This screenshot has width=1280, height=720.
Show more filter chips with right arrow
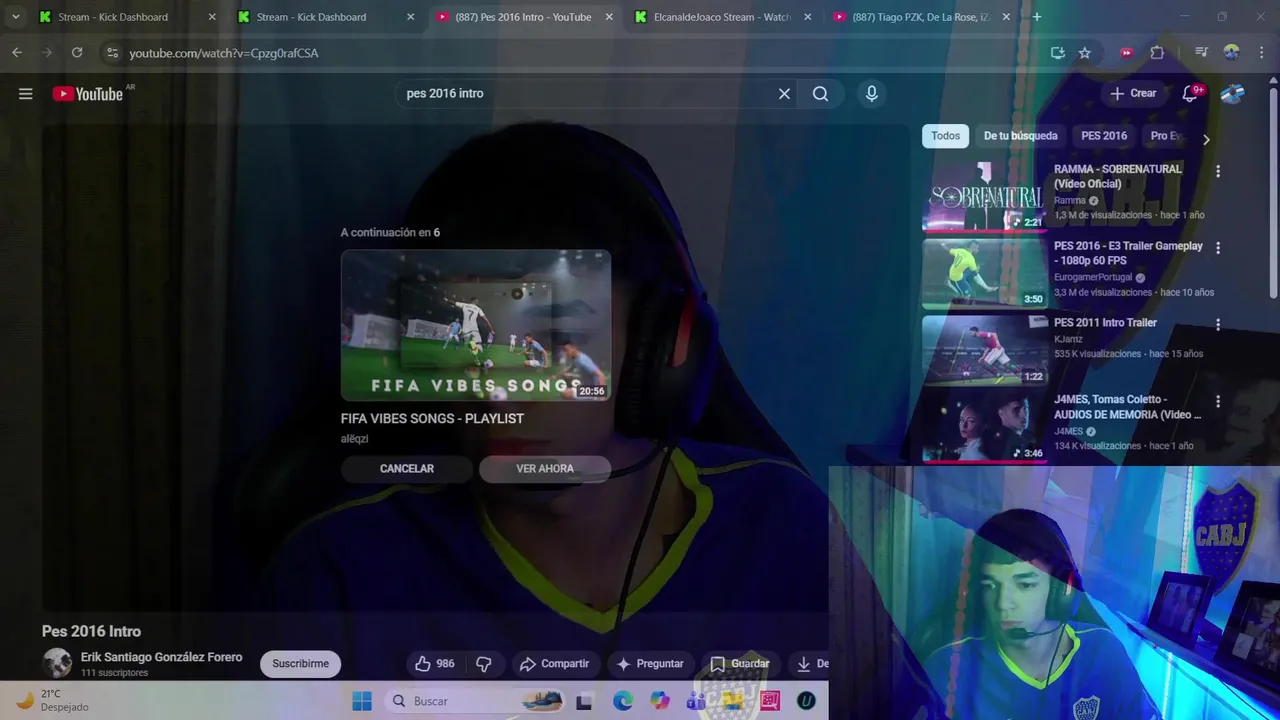[1206, 140]
